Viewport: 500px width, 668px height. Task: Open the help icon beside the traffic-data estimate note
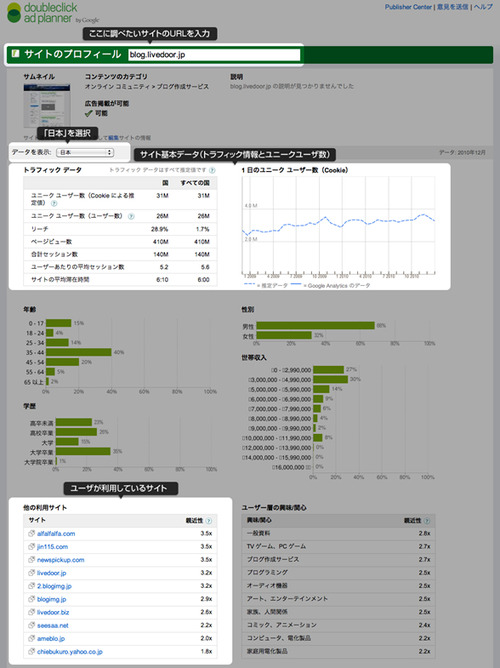click(x=212, y=170)
